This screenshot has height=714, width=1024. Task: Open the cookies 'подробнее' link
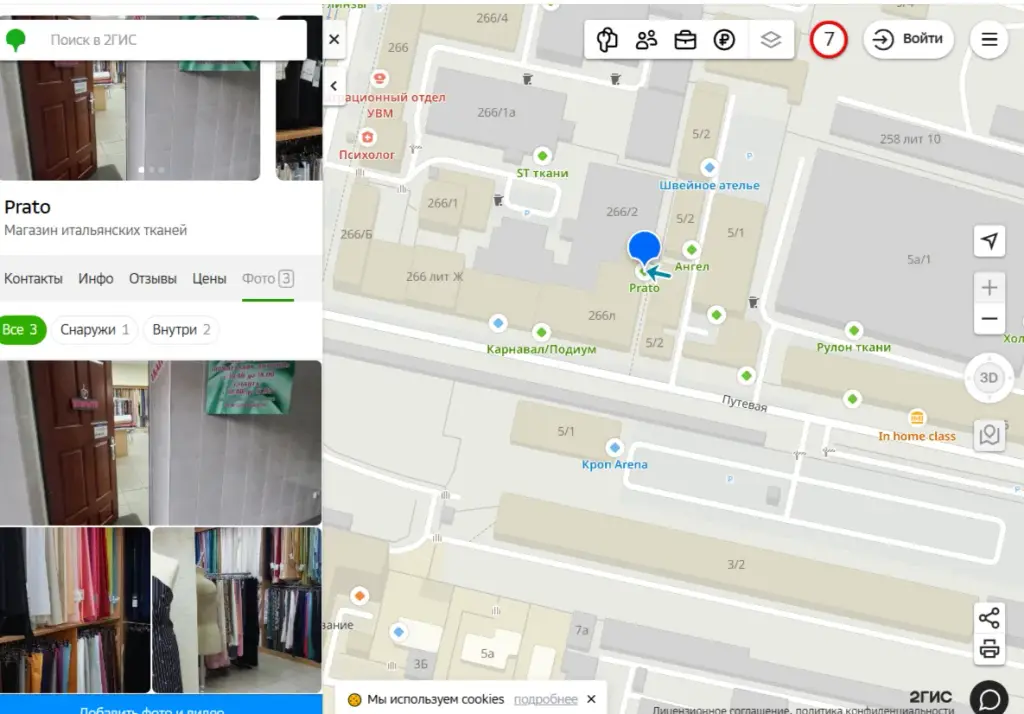point(545,699)
